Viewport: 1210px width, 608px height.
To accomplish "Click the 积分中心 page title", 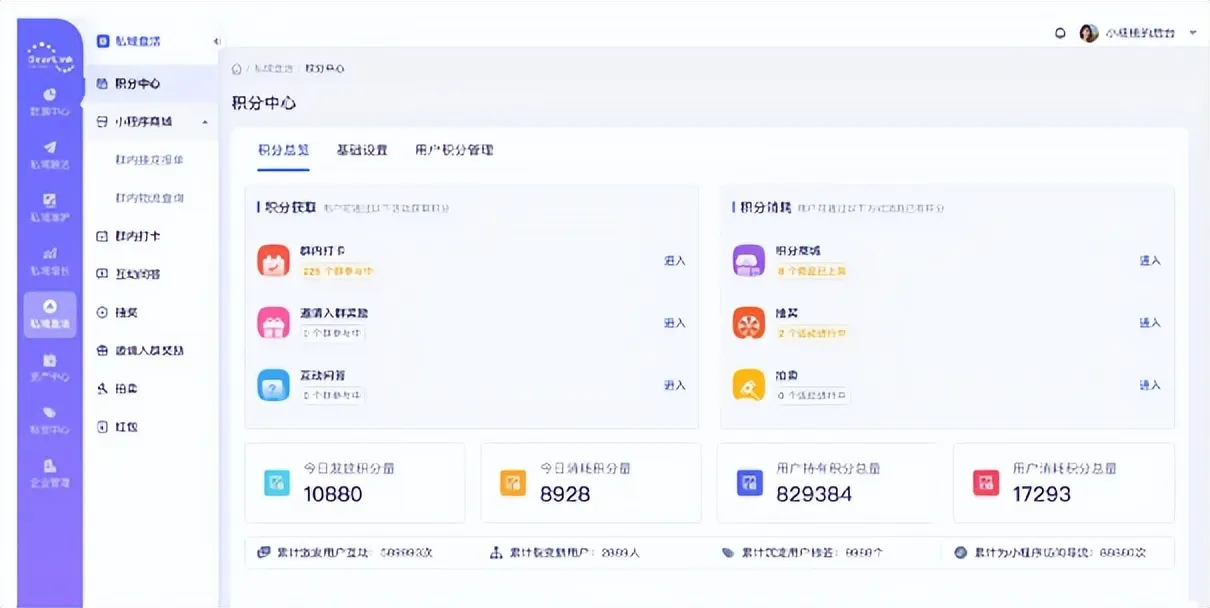I will click(x=264, y=103).
